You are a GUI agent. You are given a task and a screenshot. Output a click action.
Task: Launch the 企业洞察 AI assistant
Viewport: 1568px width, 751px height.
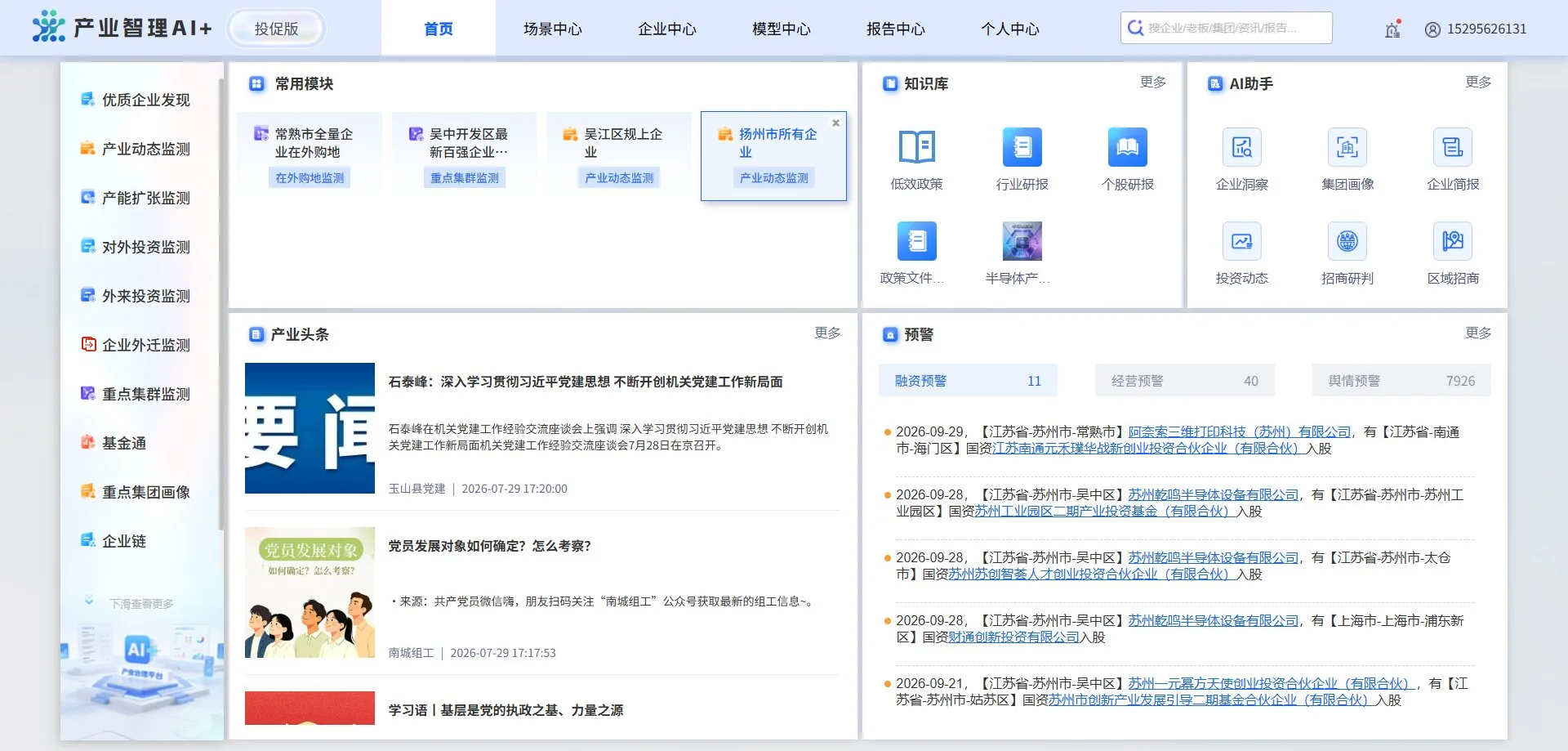pos(1241,148)
